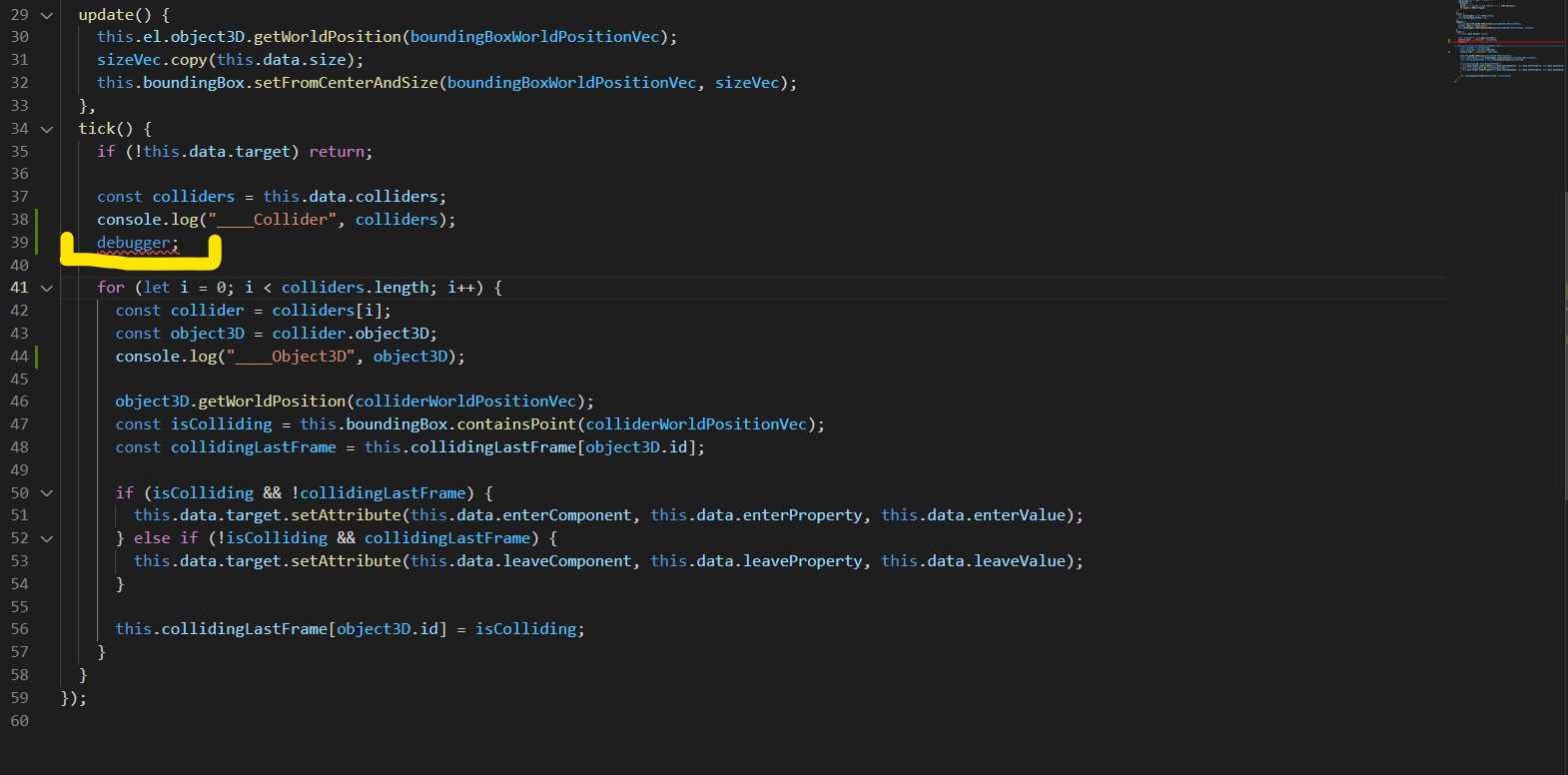Click the "____Collider" string literal
Image resolution: width=1568 pixels, height=775 pixels.
(273, 220)
